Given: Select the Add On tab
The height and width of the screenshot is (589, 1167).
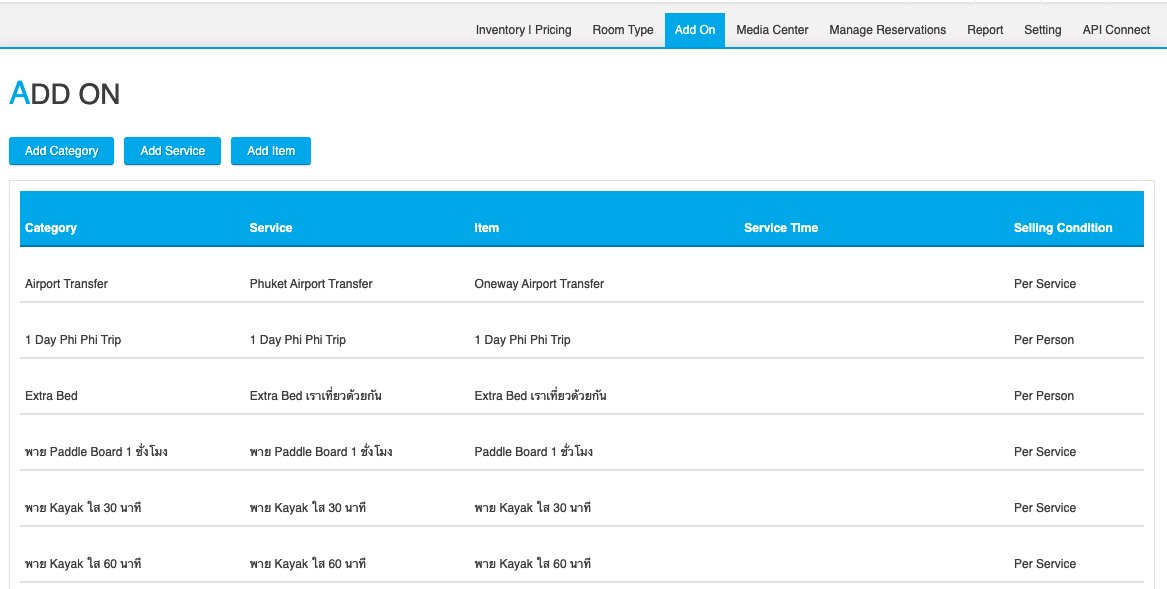Looking at the screenshot, I should tap(694, 30).
